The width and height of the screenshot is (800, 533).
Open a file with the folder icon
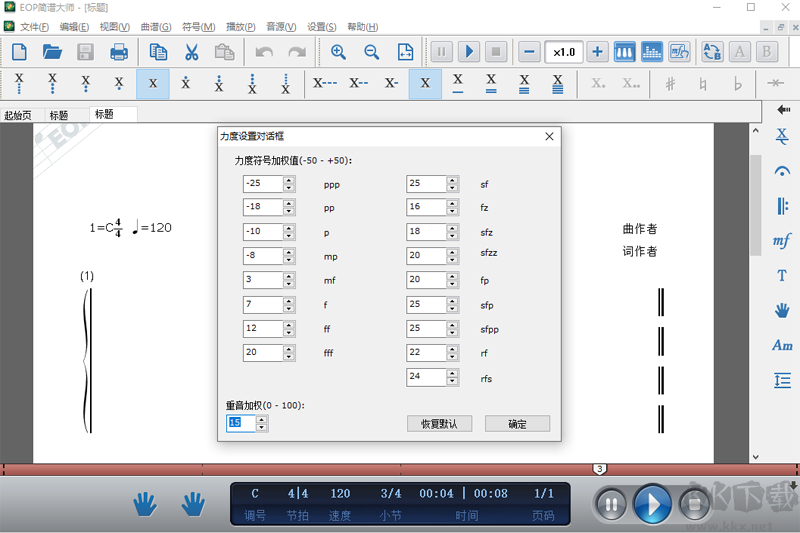(x=52, y=52)
